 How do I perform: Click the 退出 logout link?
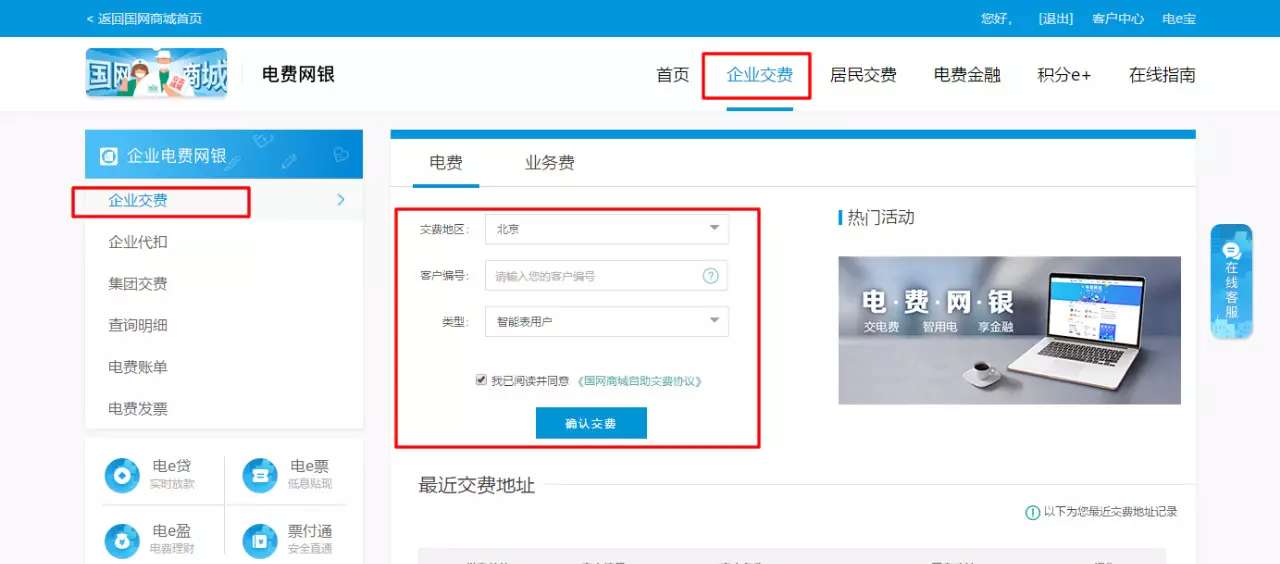point(1056,19)
